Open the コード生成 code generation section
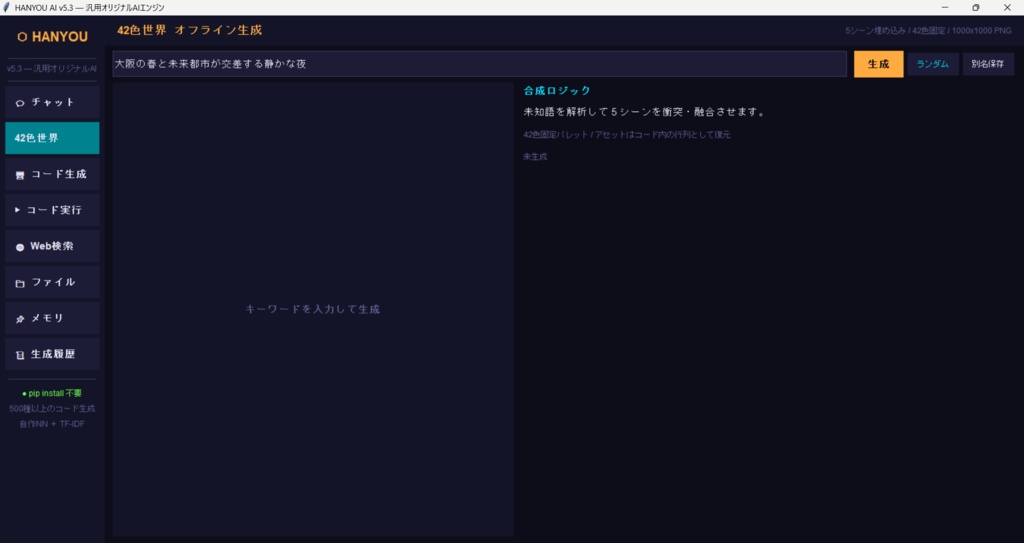1024x543 pixels. (x=52, y=174)
